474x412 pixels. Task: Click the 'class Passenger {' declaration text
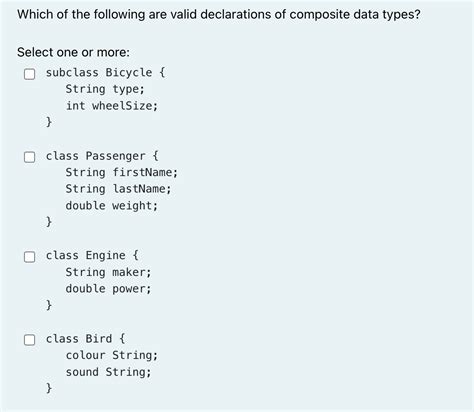point(102,156)
